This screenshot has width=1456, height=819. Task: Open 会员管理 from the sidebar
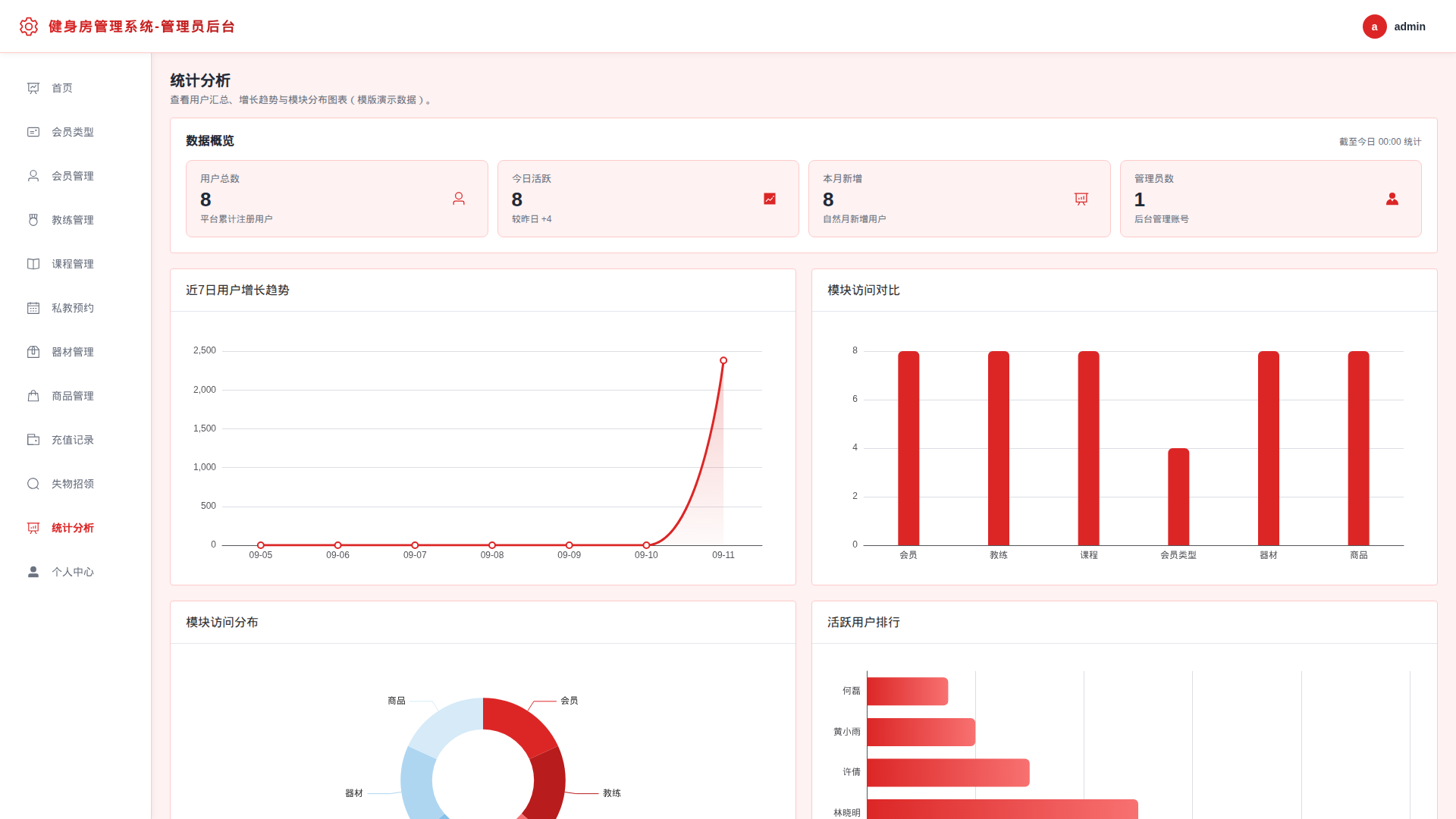(76, 176)
